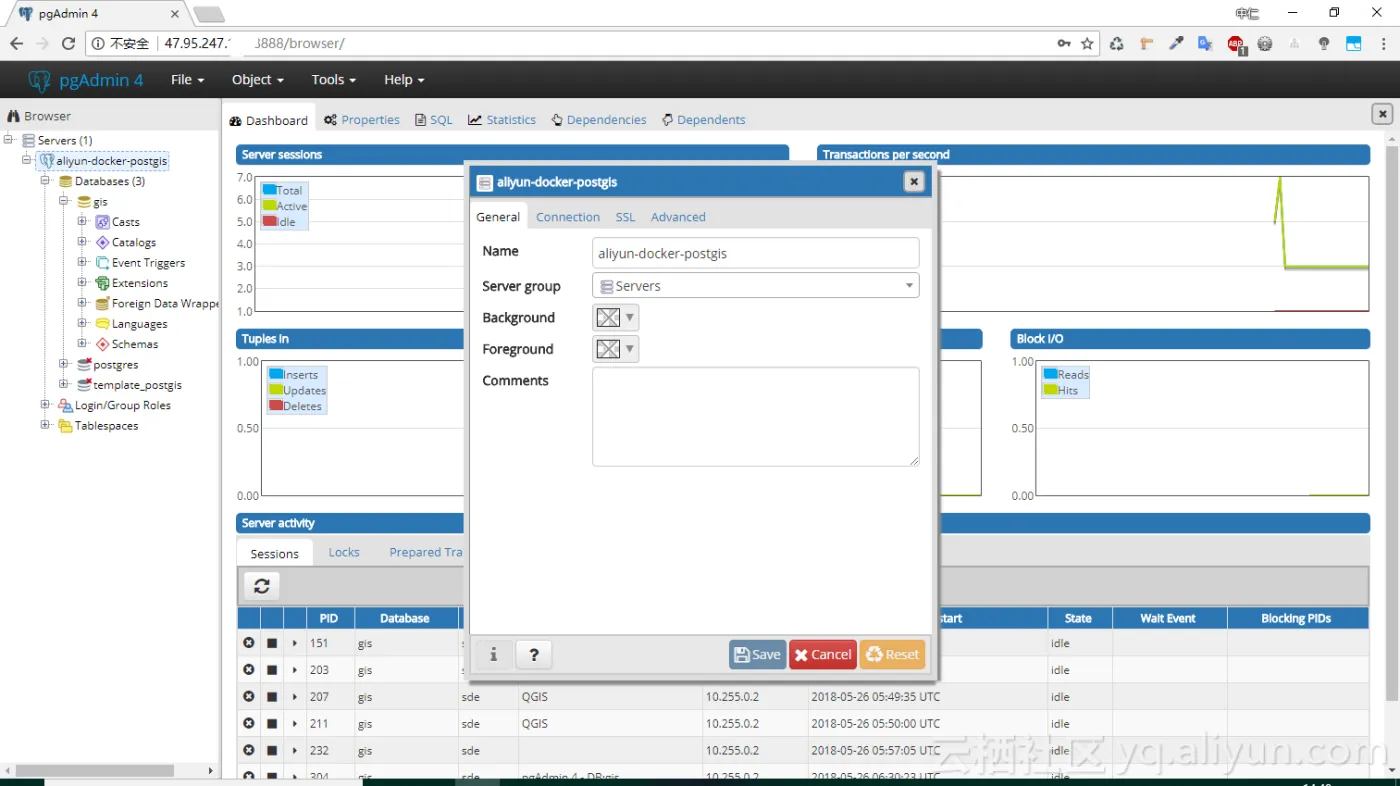Switch to the Locks tab
Screen dimensions: 1400x786
pos(344,552)
